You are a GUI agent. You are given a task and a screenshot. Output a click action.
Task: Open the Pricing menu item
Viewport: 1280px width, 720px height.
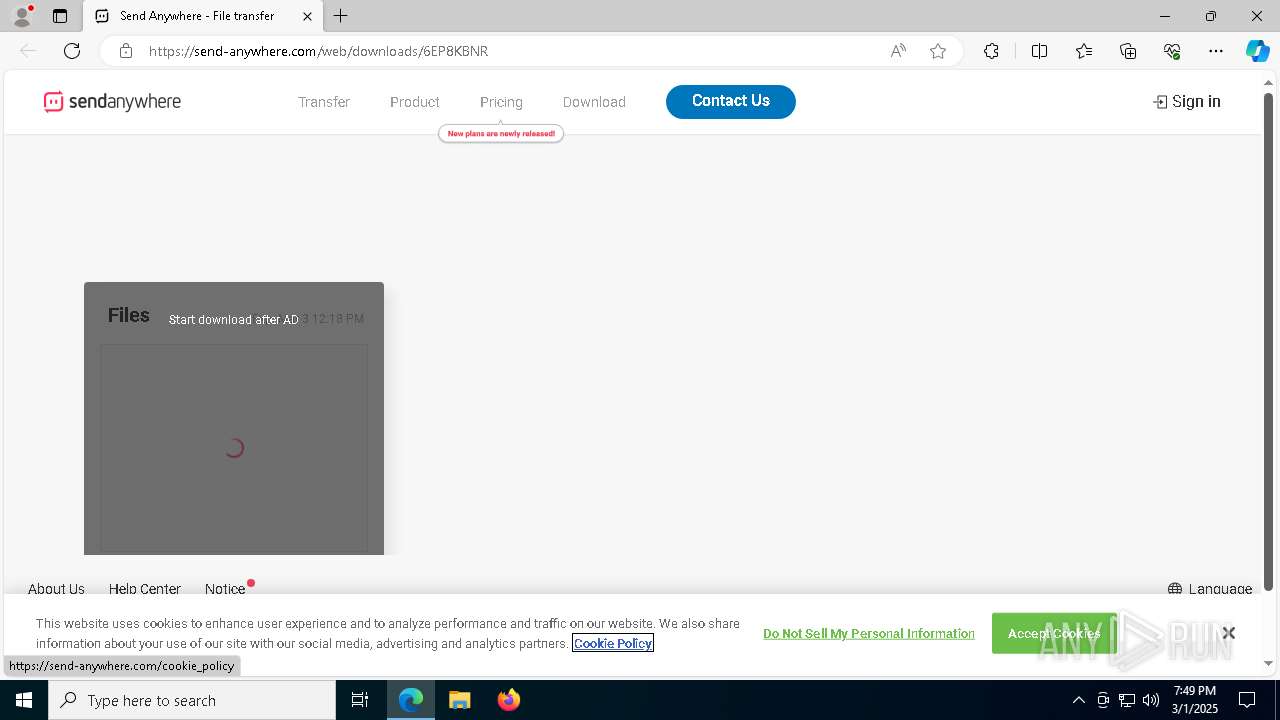tap(501, 102)
